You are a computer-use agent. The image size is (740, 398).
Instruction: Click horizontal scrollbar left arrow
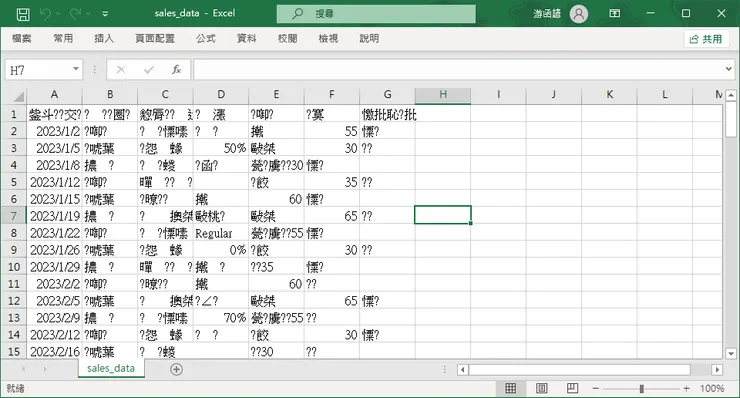[x=463, y=370]
